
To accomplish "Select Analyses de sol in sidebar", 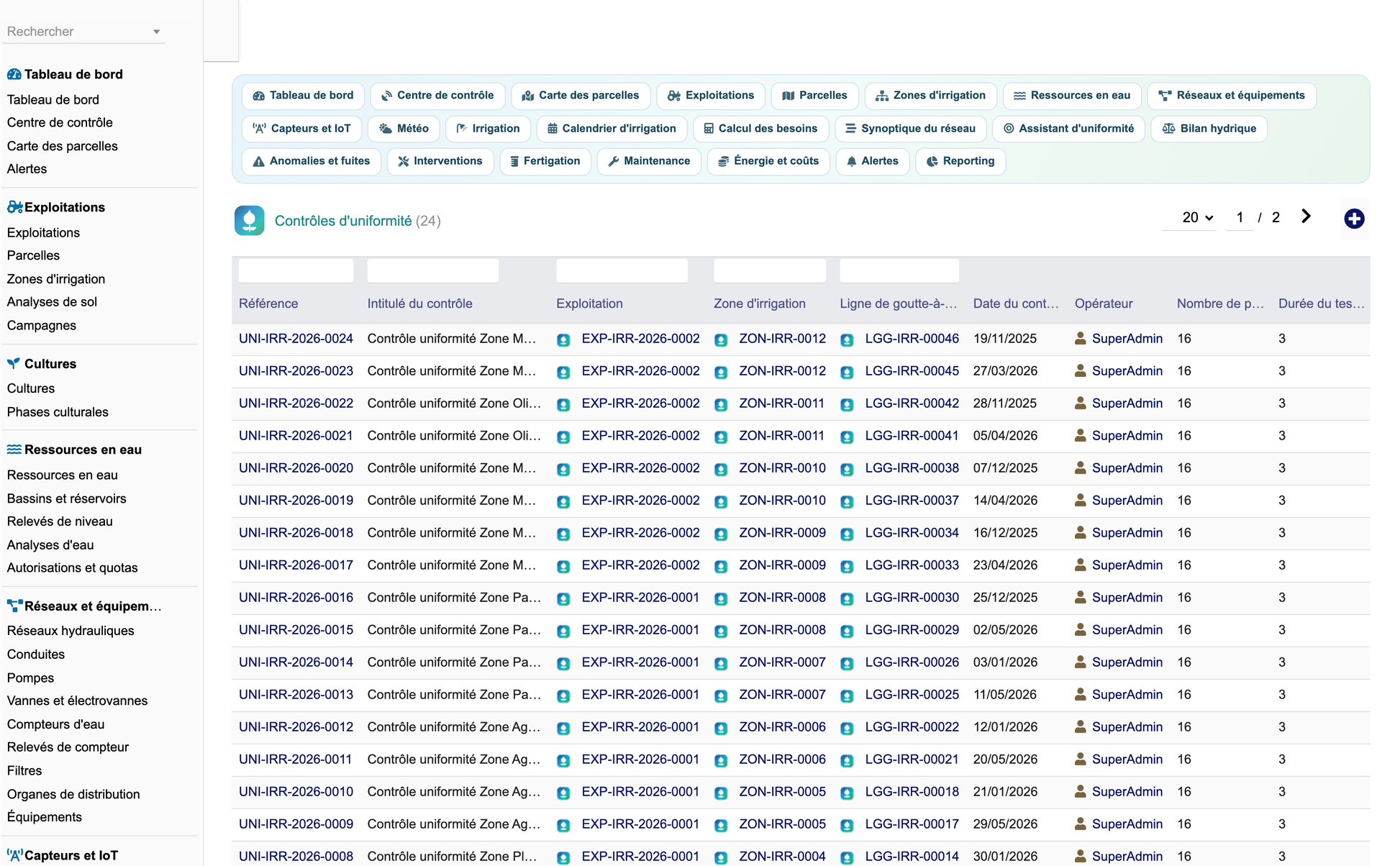I will (52, 302).
